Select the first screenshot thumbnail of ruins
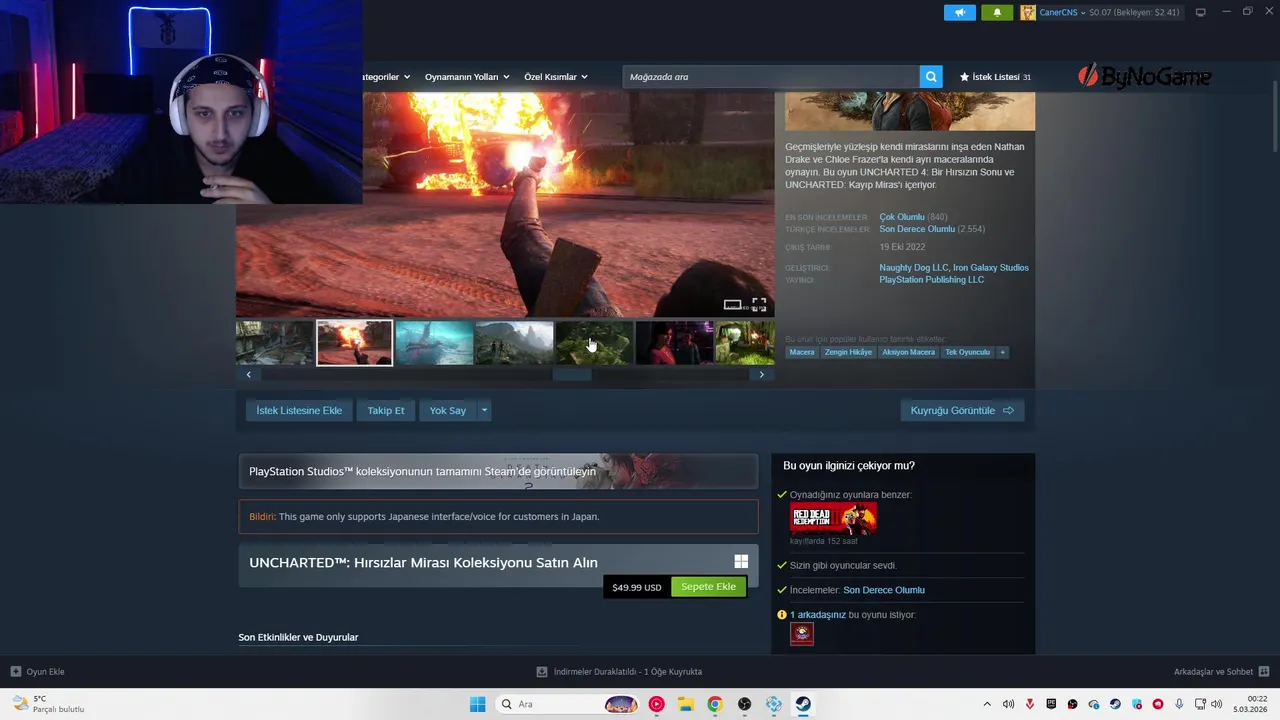Viewport: 1280px width, 720px height. [x=275, y=343]
